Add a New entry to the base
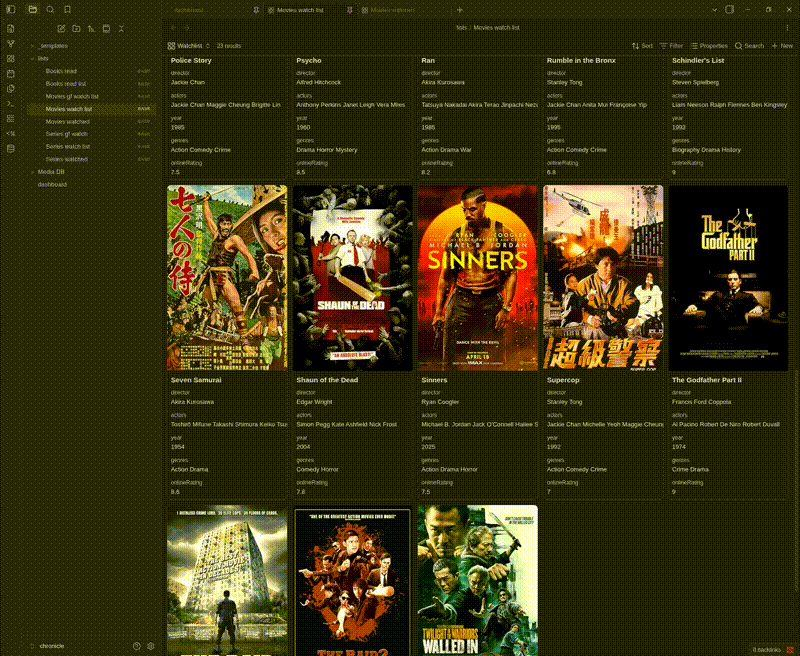Viewport: 800px width, 656px height. (x=782, y=46)
